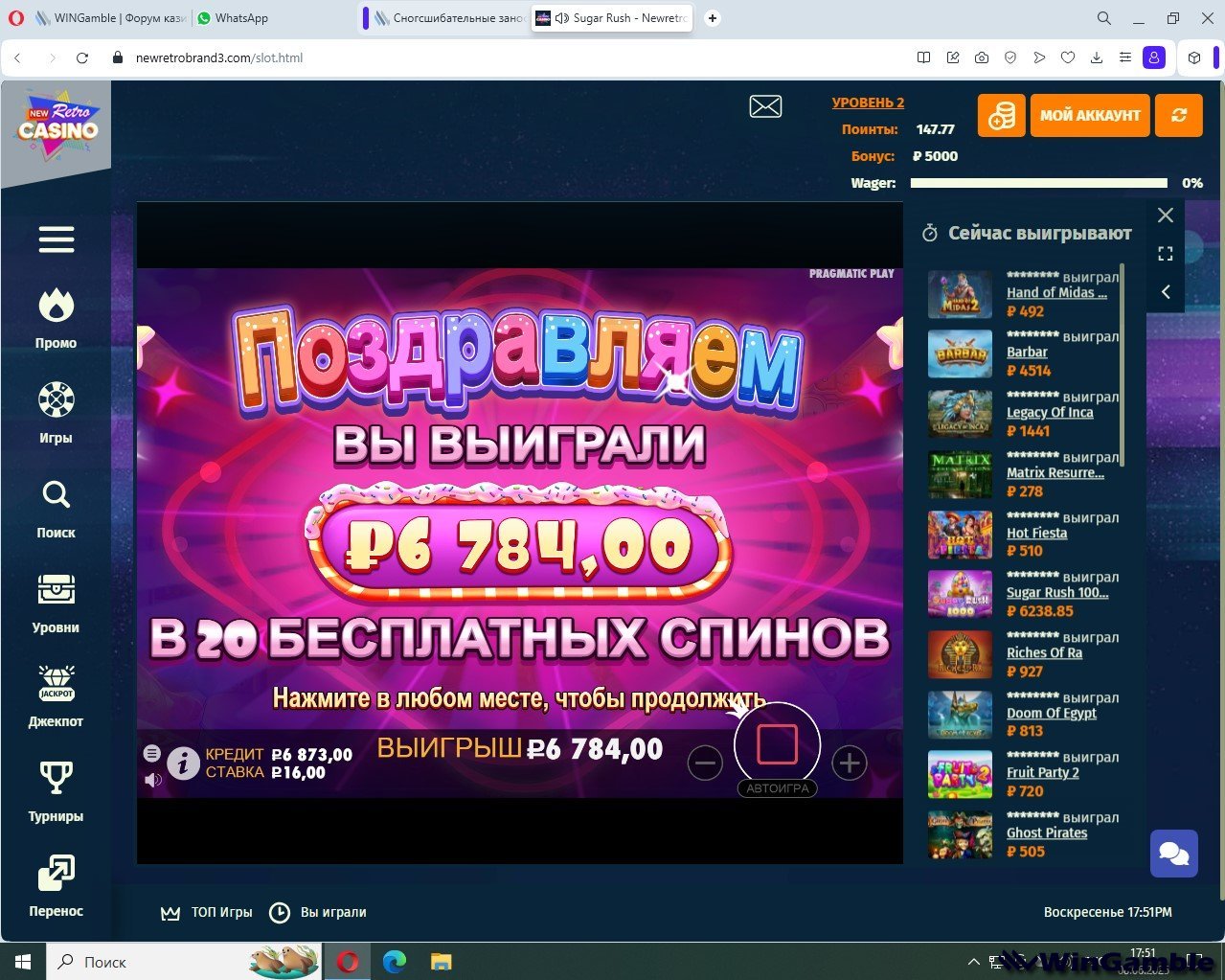Collapse the winners panel with left chevron
This screenshot has width=1225, height=980.
tap(1166, 292)
